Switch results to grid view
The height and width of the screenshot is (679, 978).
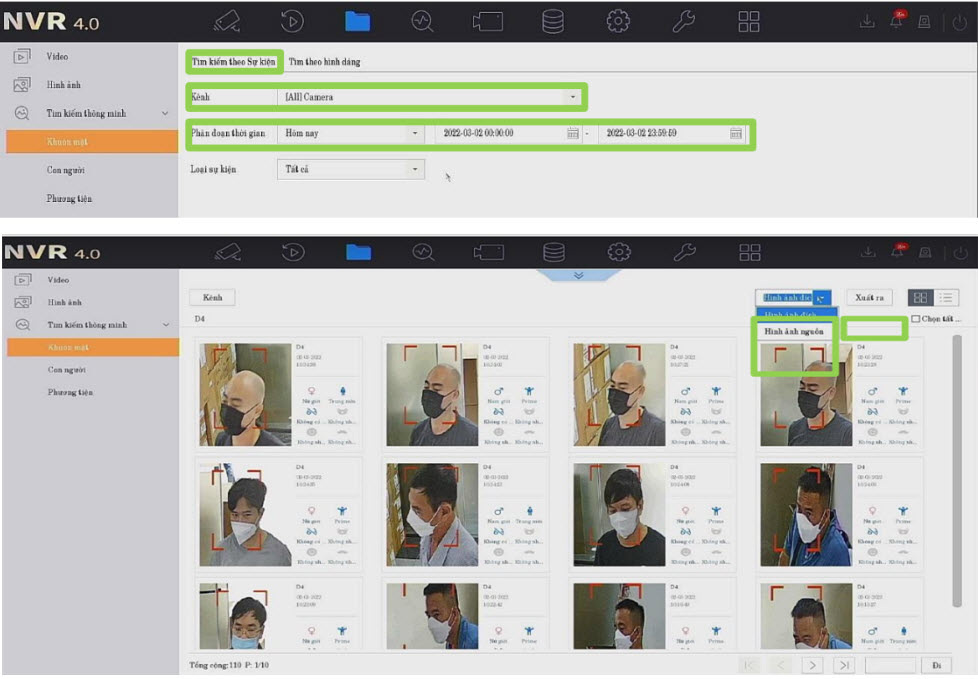pyautogui.click(x=921, y=298)
